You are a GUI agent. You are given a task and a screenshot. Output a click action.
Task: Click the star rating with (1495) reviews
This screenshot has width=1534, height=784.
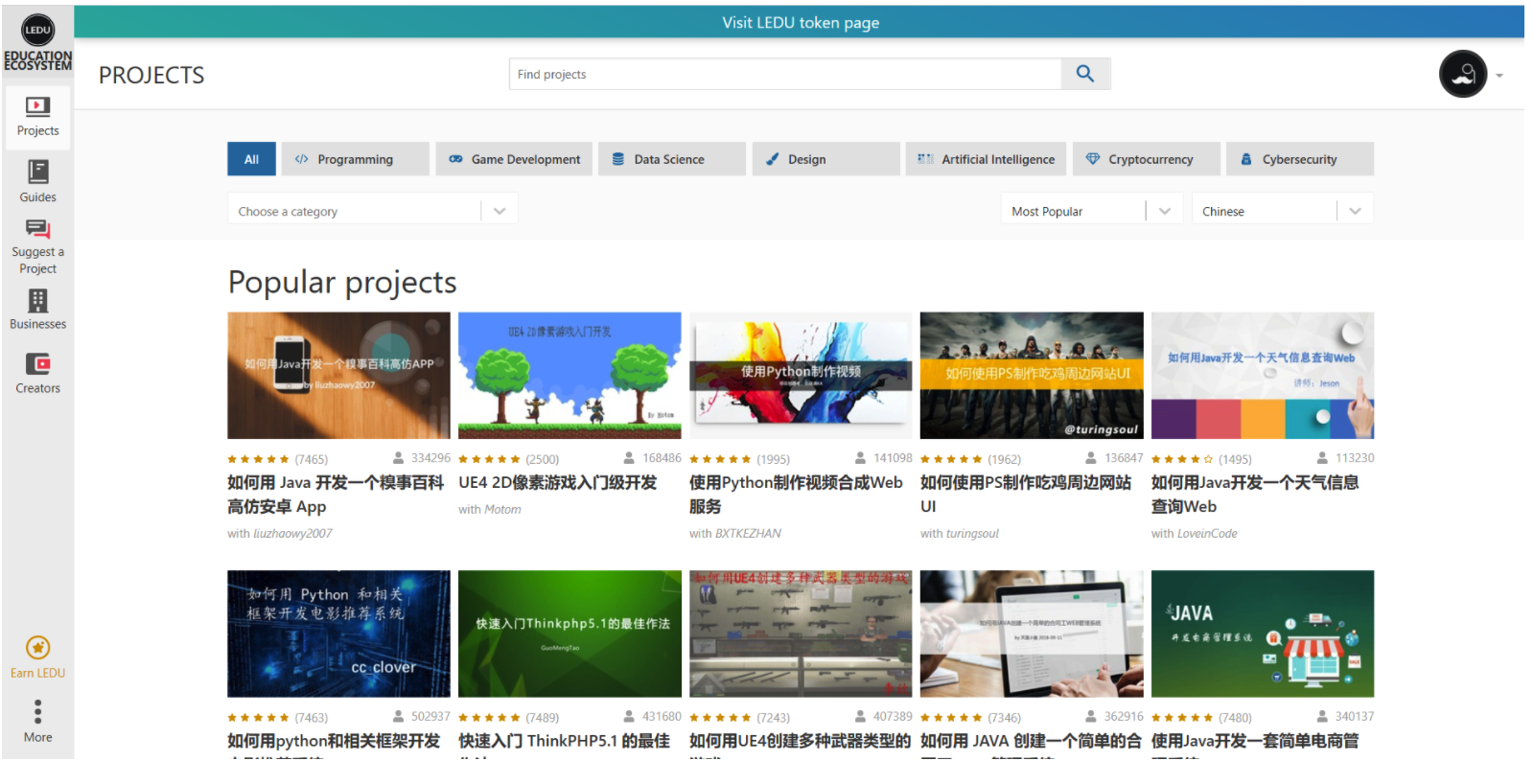1182,459
